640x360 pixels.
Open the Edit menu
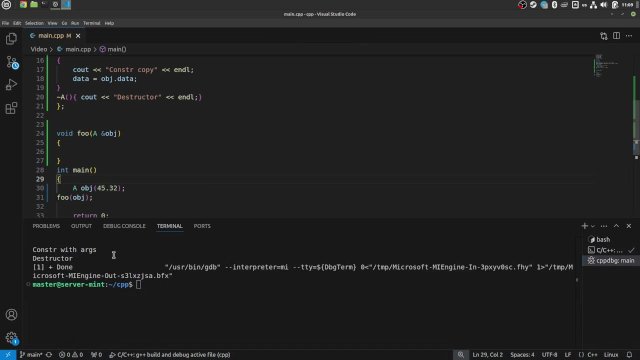[x=17, y=23]
